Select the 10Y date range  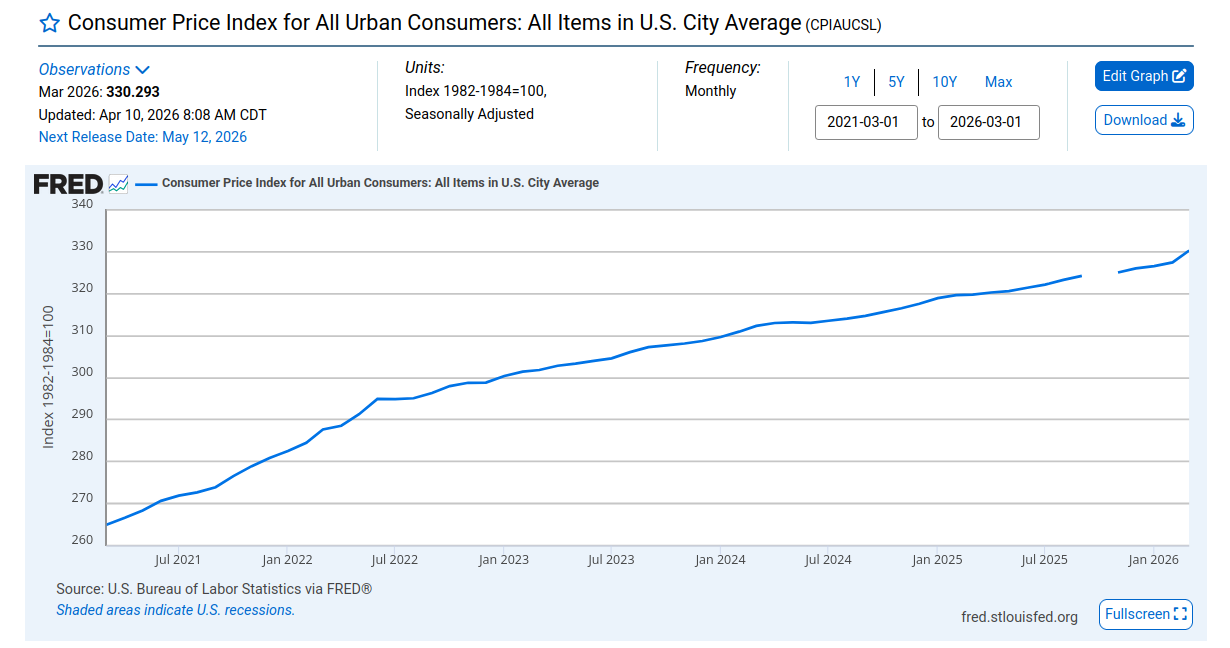point(945,82)
